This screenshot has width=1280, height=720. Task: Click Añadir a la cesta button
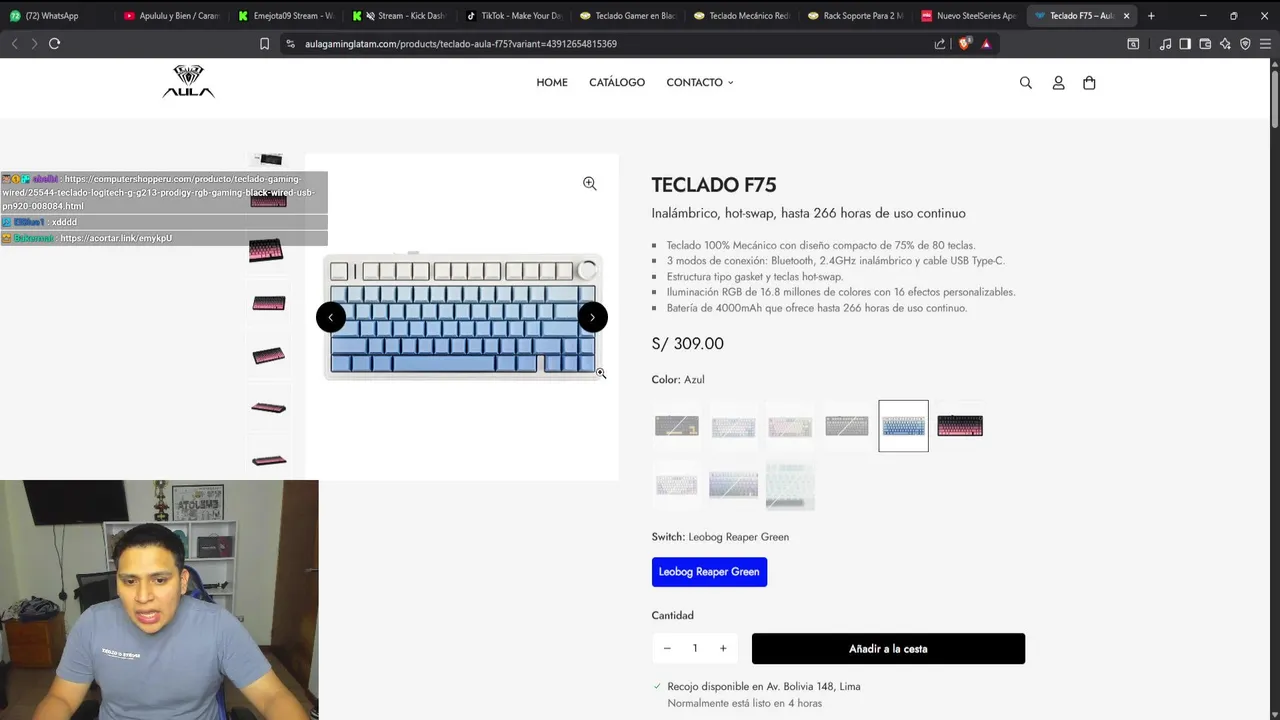[x=888, y=649]
